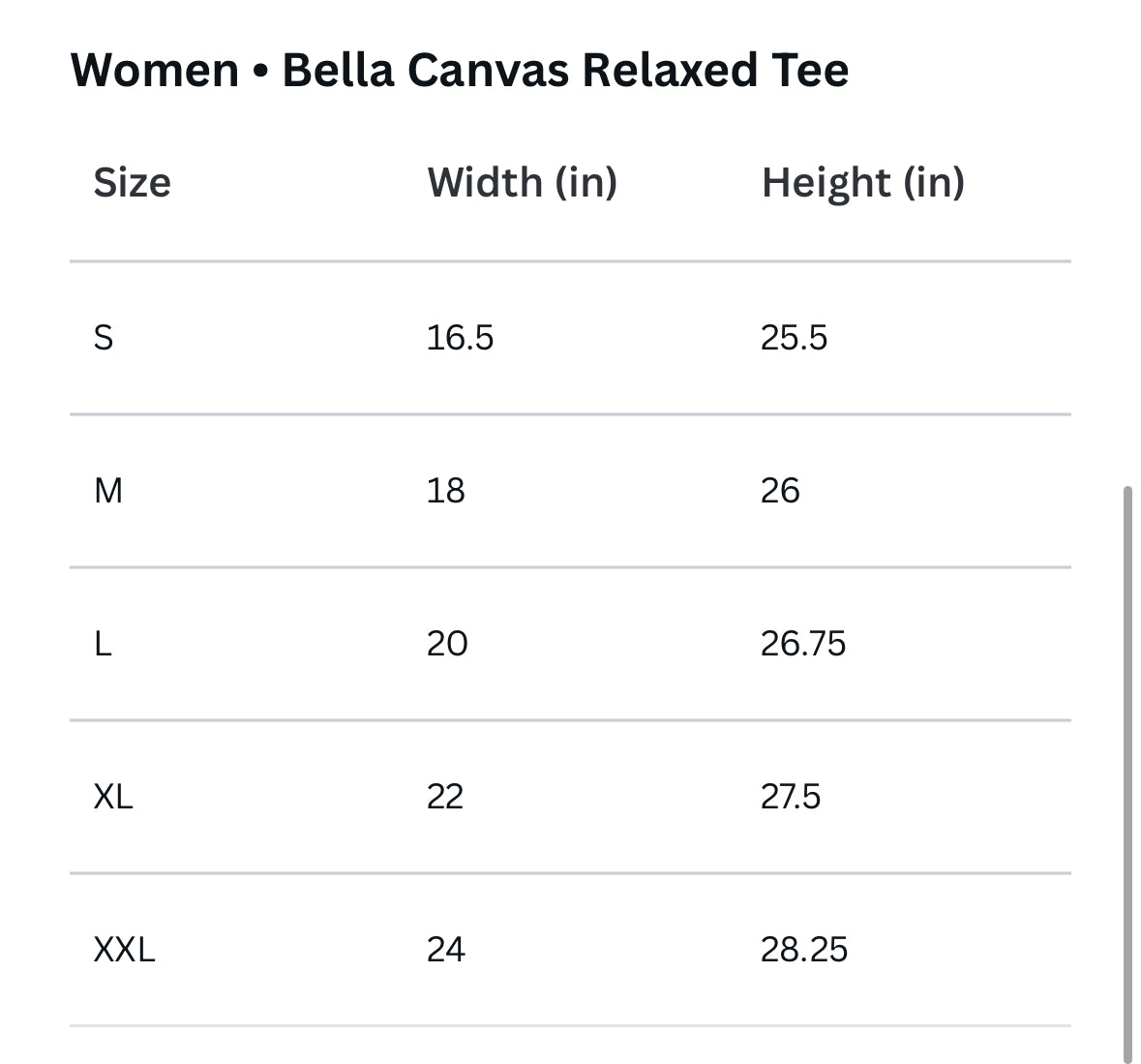The width and height of the screenshot is (1141, 1064).
Task: Click the 18 width cell
Action: click(445, 491)
